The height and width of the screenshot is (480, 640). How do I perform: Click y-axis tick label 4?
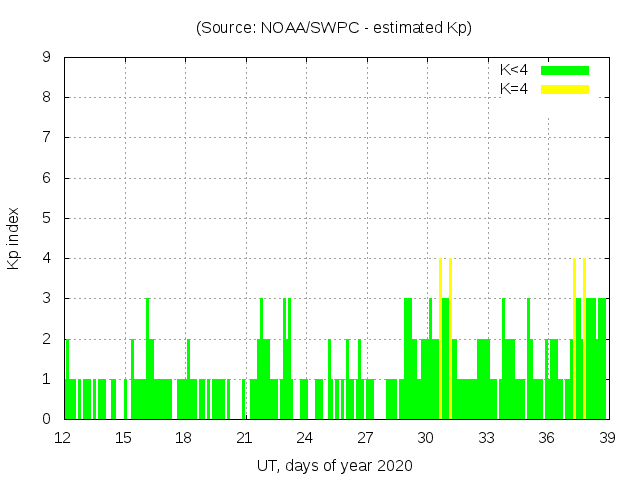(46, 258)
